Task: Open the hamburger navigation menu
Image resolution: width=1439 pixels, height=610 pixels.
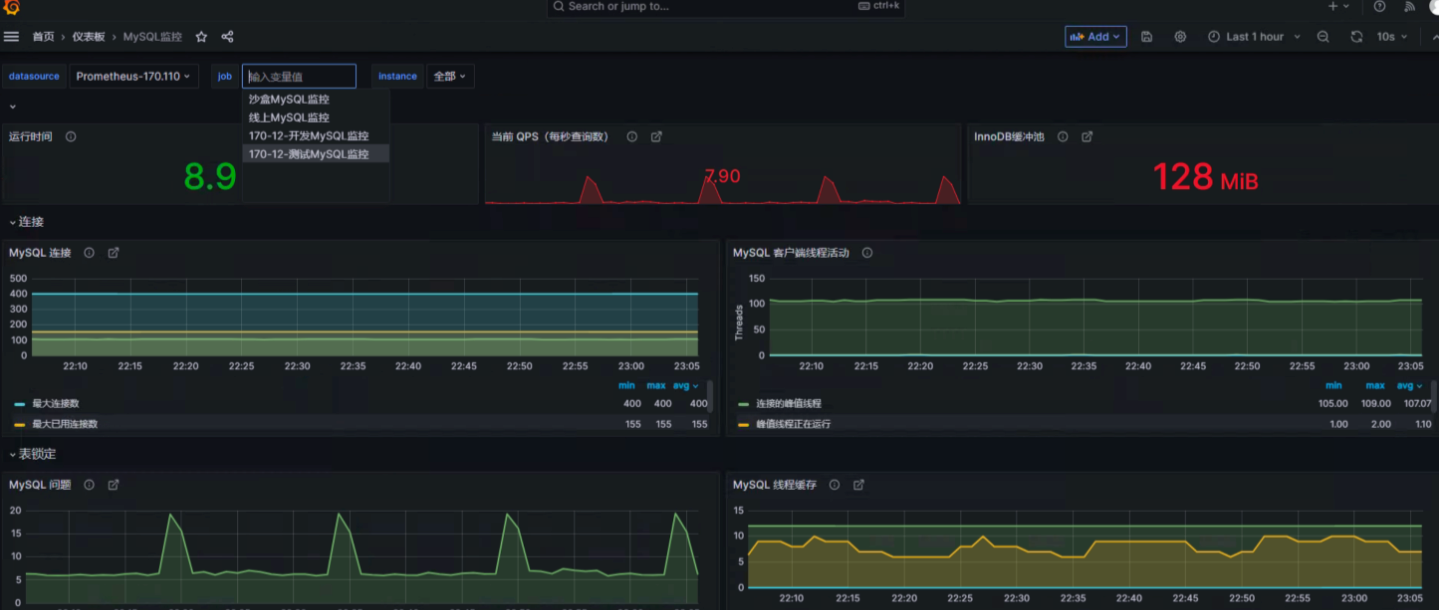Action: pos(11,37)
